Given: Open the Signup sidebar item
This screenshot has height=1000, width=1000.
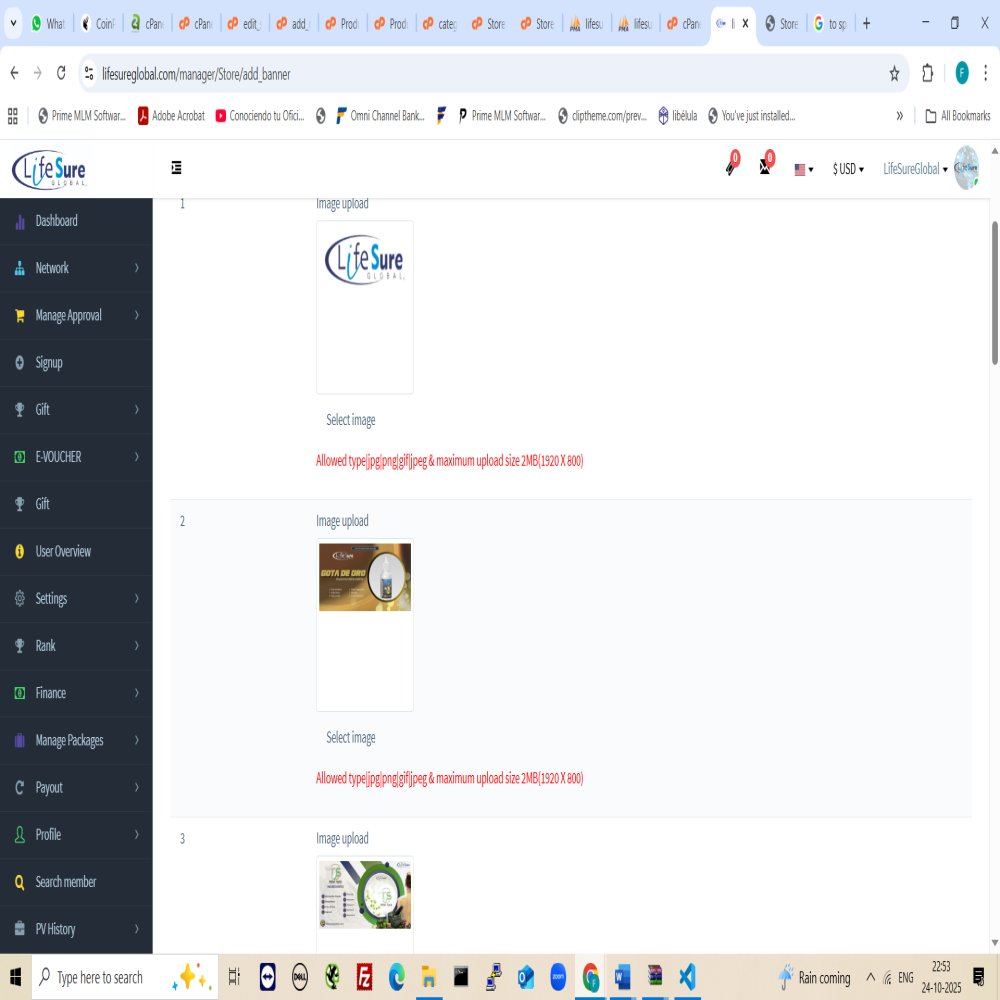Looking at the screenshot, I should point(49,363).
